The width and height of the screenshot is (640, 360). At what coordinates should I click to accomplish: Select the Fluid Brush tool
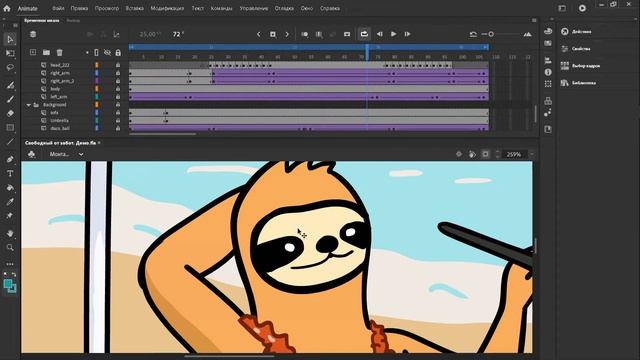pos(10,85)
